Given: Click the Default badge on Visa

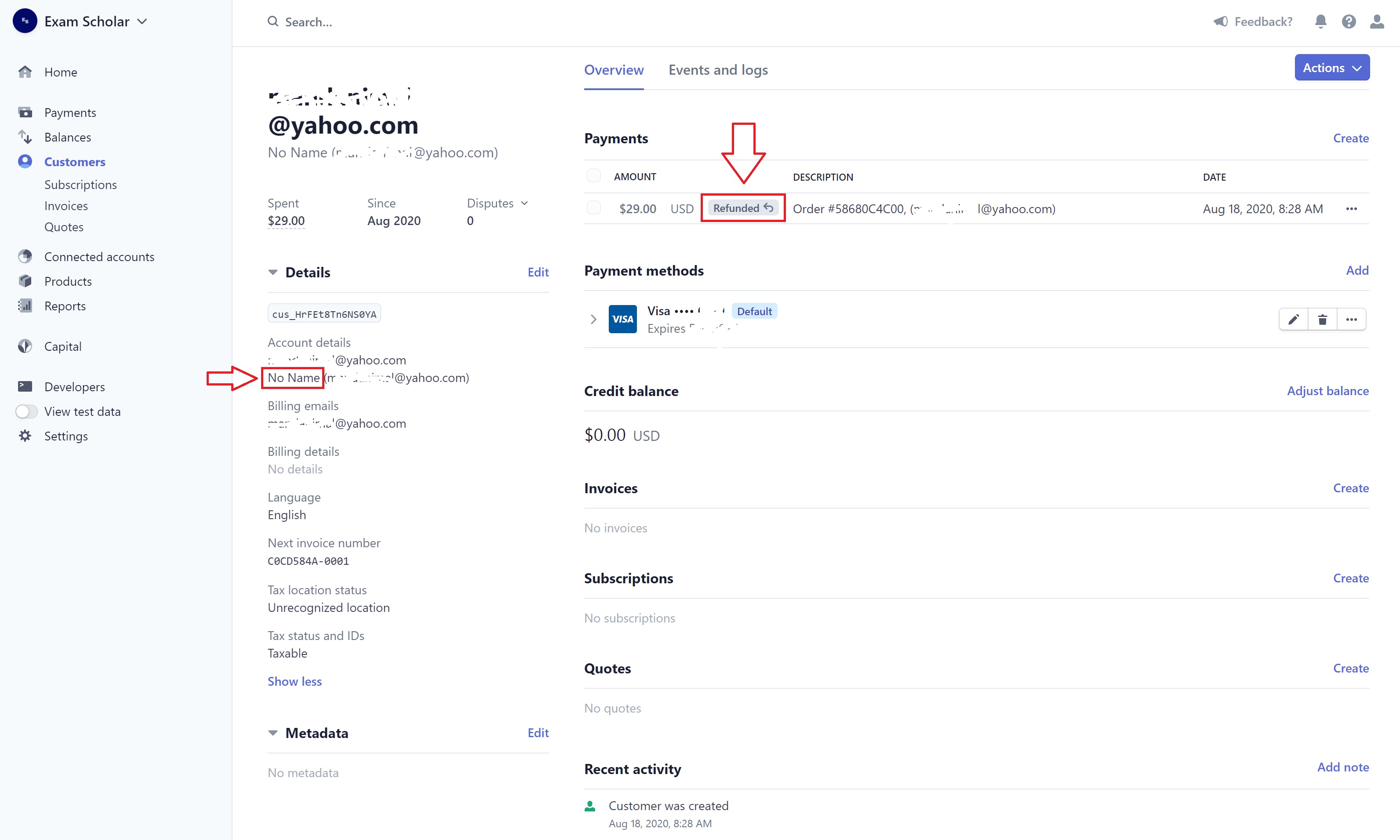Looking at the screenshot, I should [754, 311].
